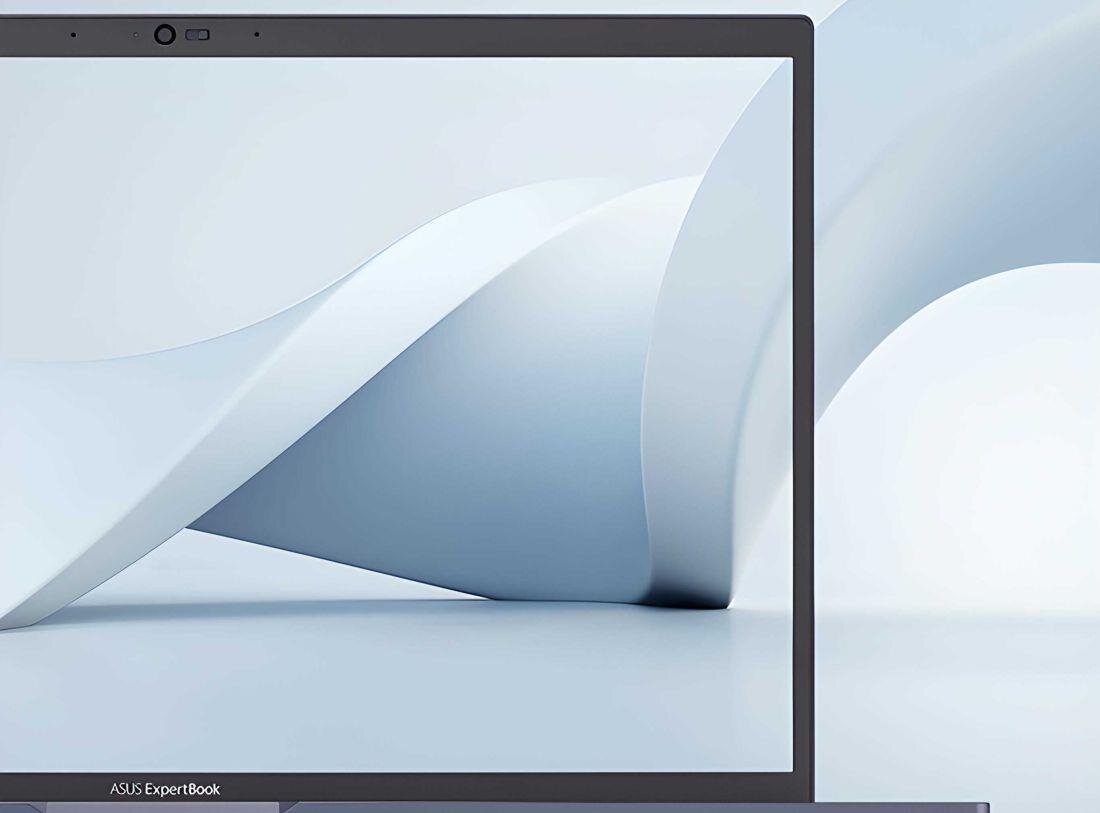Image resolution: width=1100 pixels, height=813 pixels.
Task: Click the webcam lens on top bezel
Action: click(x=165, y=35)
